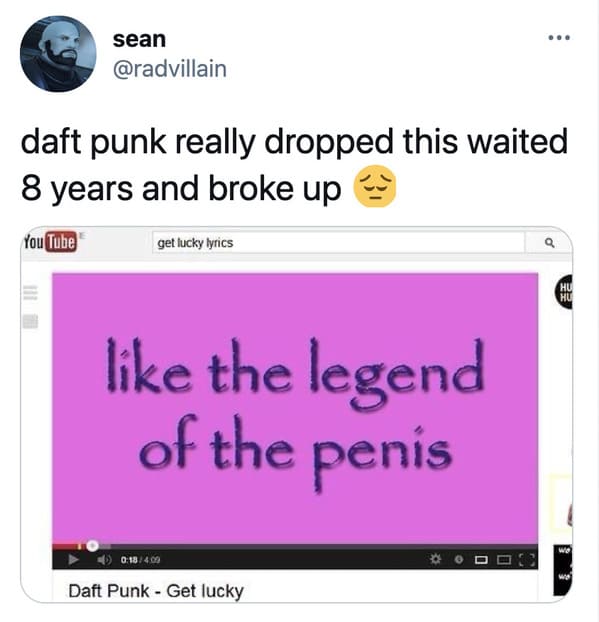The image size is (599, 622).
Task: Open the player settings gear
Action: [x=436, y=559]
